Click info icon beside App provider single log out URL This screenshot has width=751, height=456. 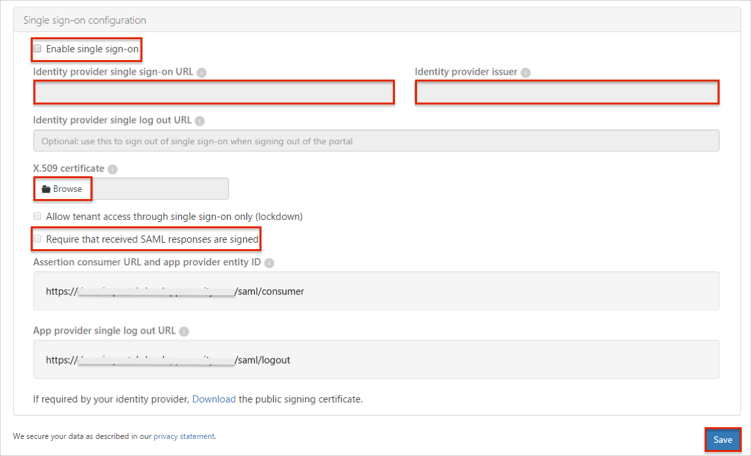click(184, 331)
